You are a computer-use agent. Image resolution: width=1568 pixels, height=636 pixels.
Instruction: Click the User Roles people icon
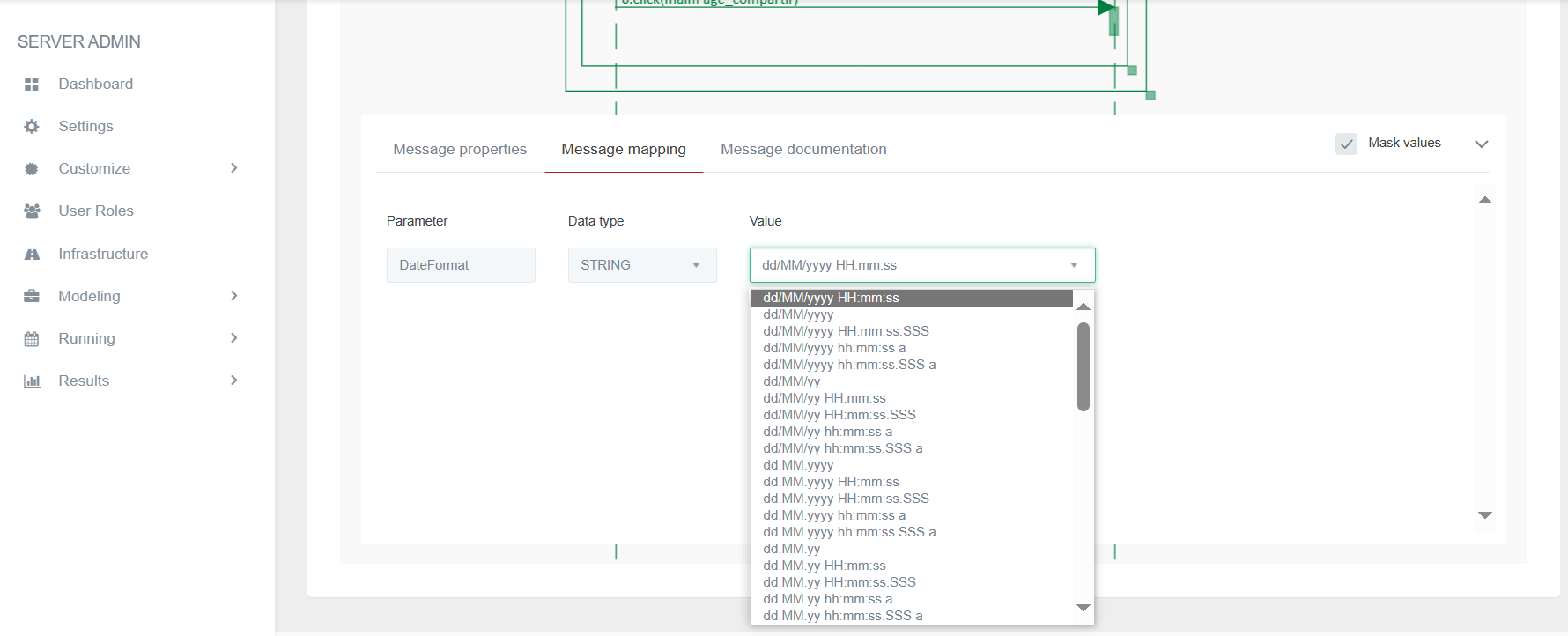click(32, 211)
